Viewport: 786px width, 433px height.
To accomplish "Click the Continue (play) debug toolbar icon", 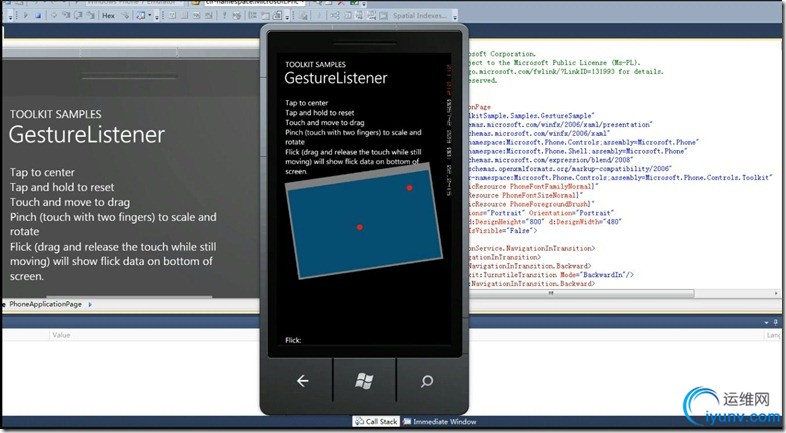I will coord(26,16).
